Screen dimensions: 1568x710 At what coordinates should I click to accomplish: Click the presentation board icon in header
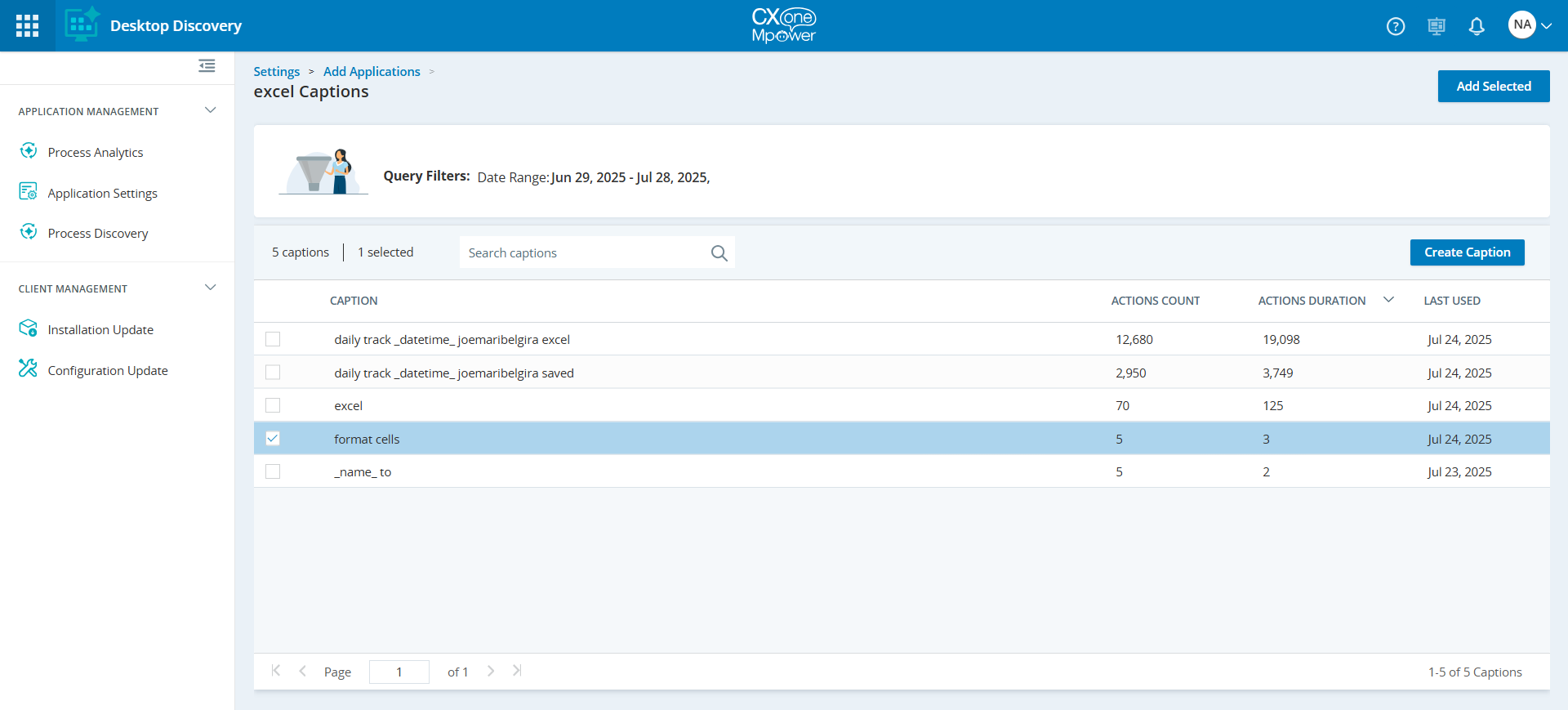click(x=1437, y=26)
